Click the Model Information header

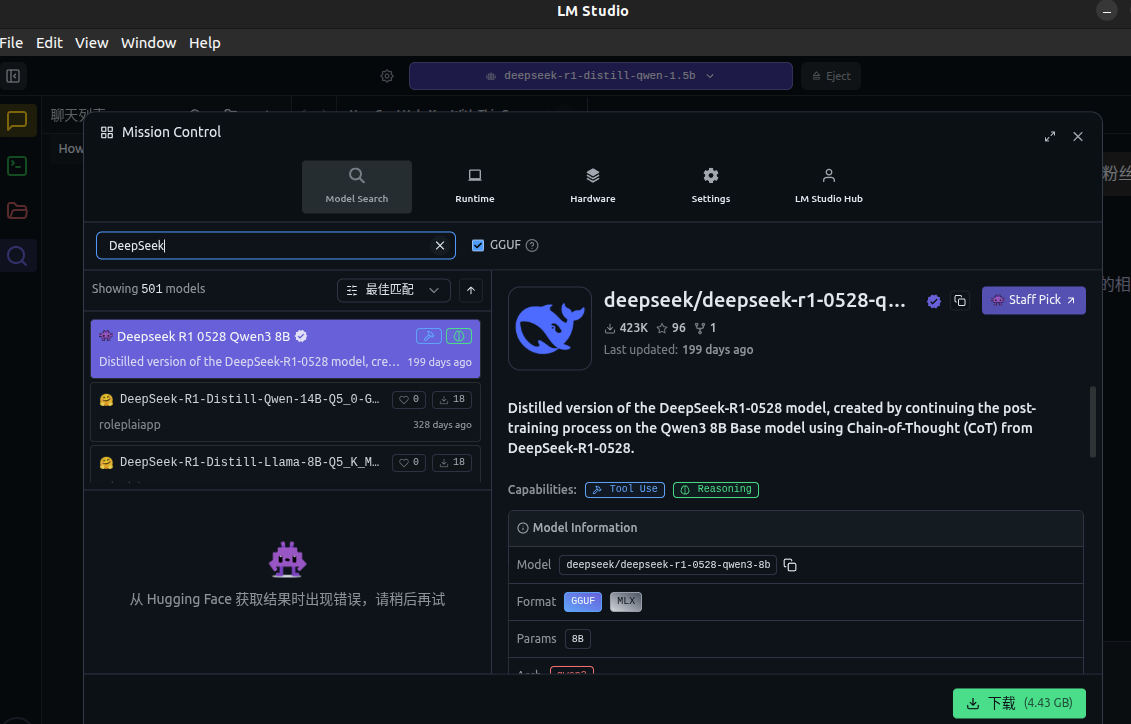796,528
